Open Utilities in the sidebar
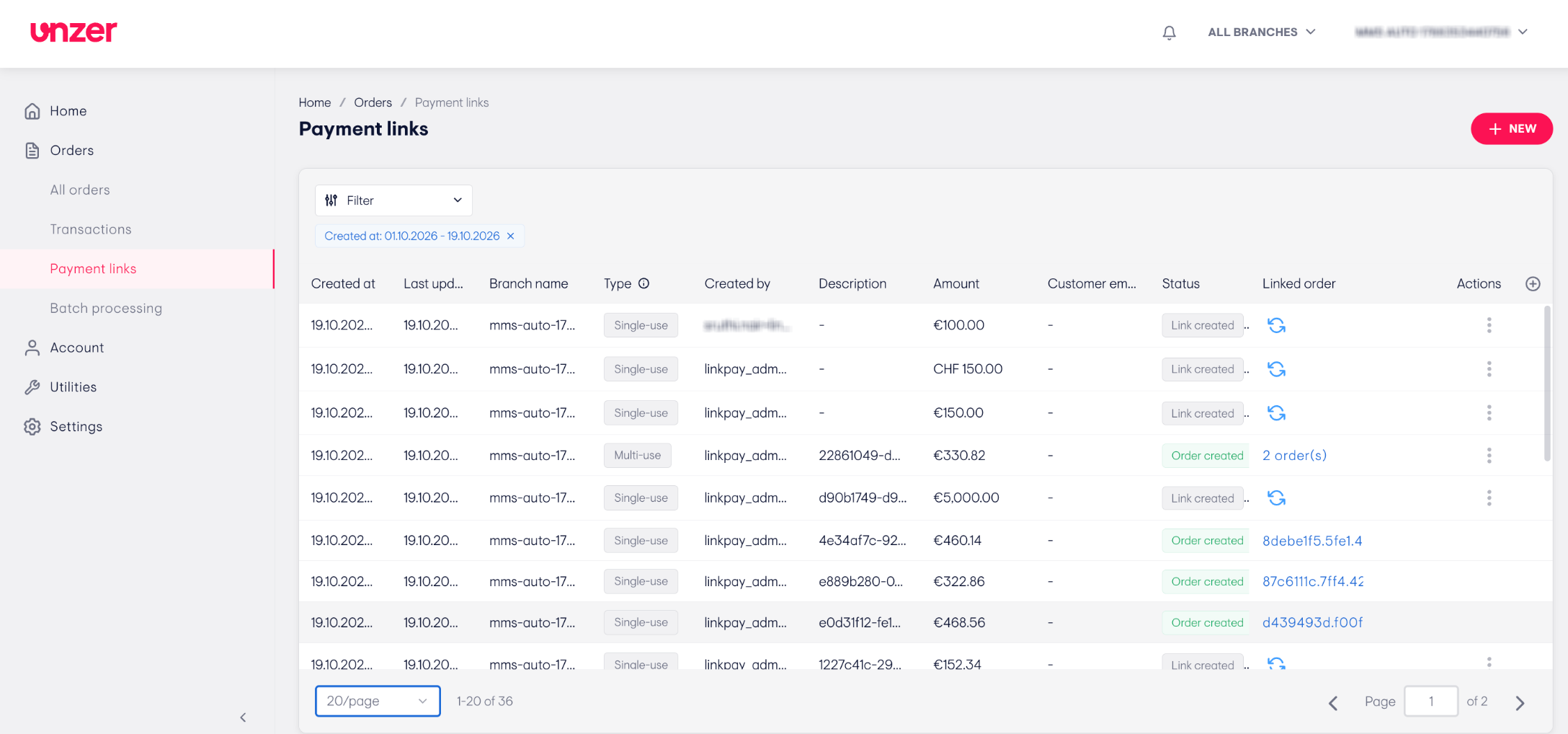1568x734 pixels. pos(73,387)
